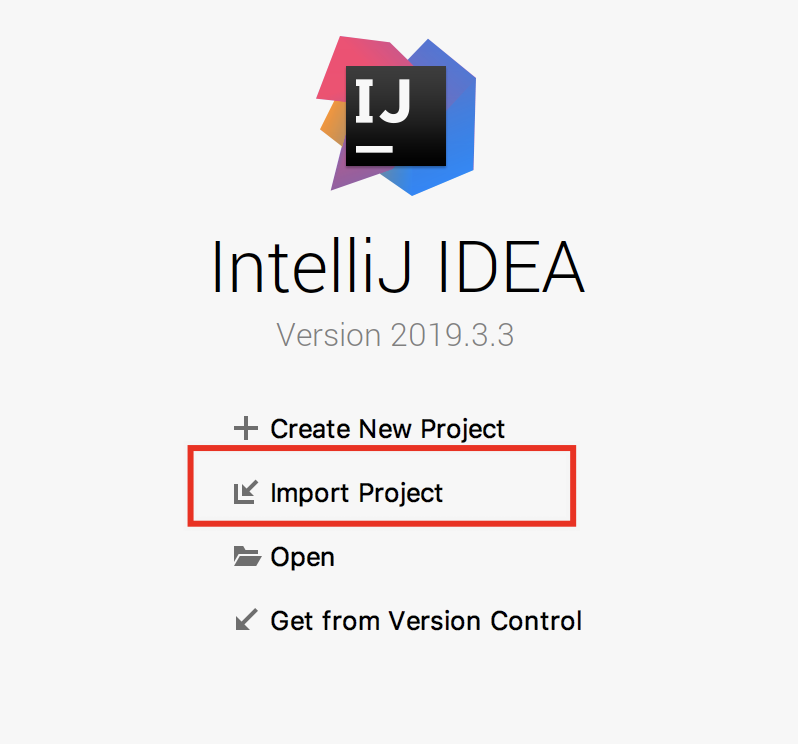The width and height of the screenshot is (798, 744).
Task: Select Get from Version Control
Action: click(425, 620)
